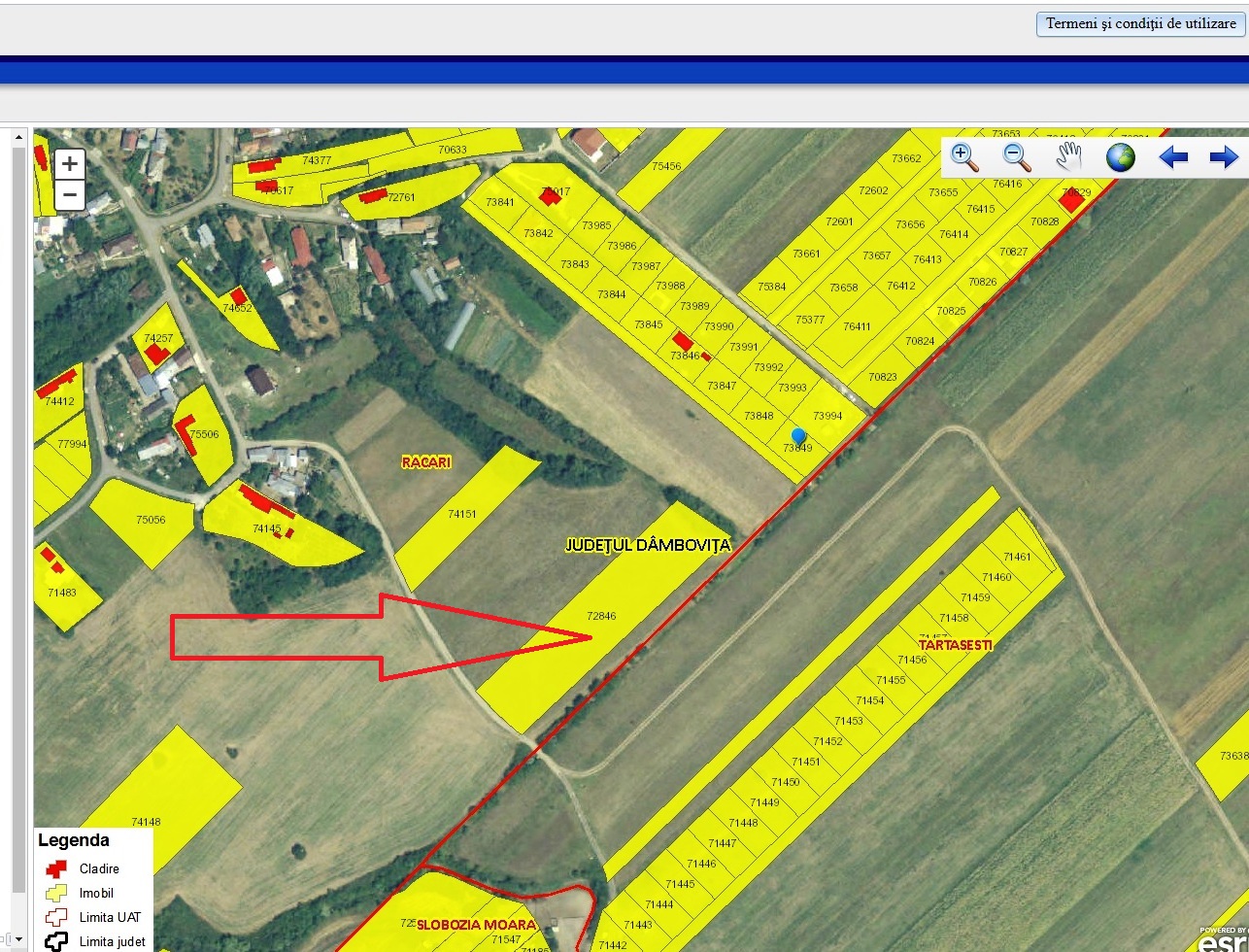Go to previous map extent arrow
Viewport: 1249px width, 952px height.
tap(1173, 156)
